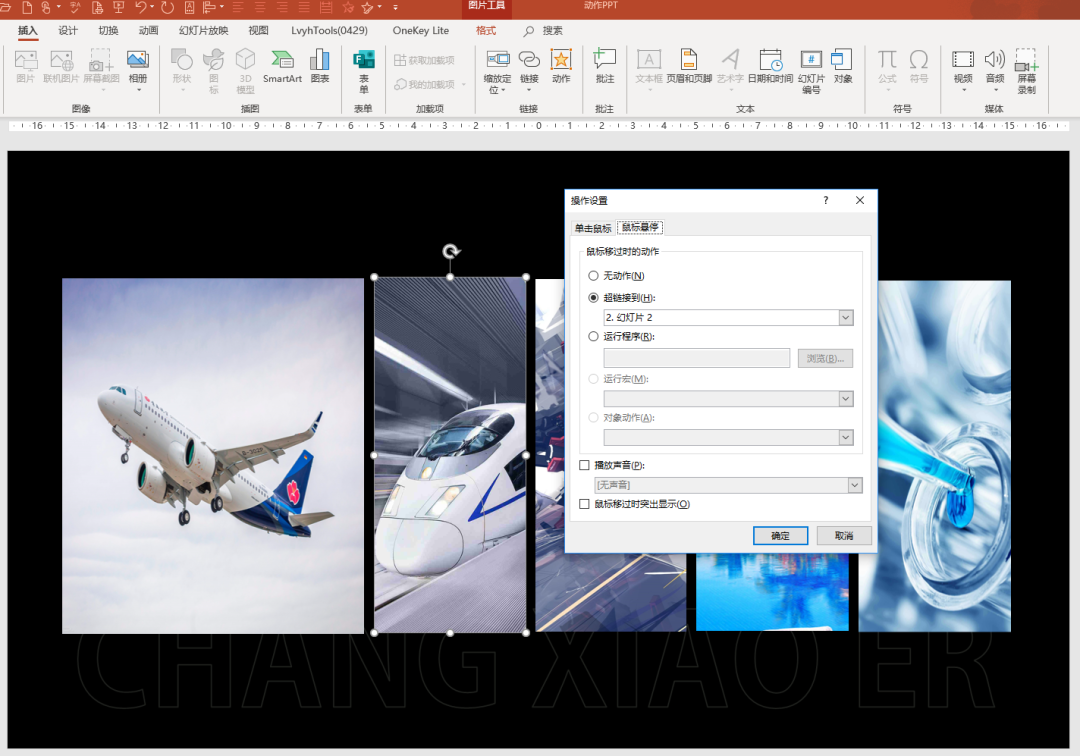This screenshot has width=1080, height=756.
Task: Open the 设计 ribbon tab
Action: pos(68,30)
